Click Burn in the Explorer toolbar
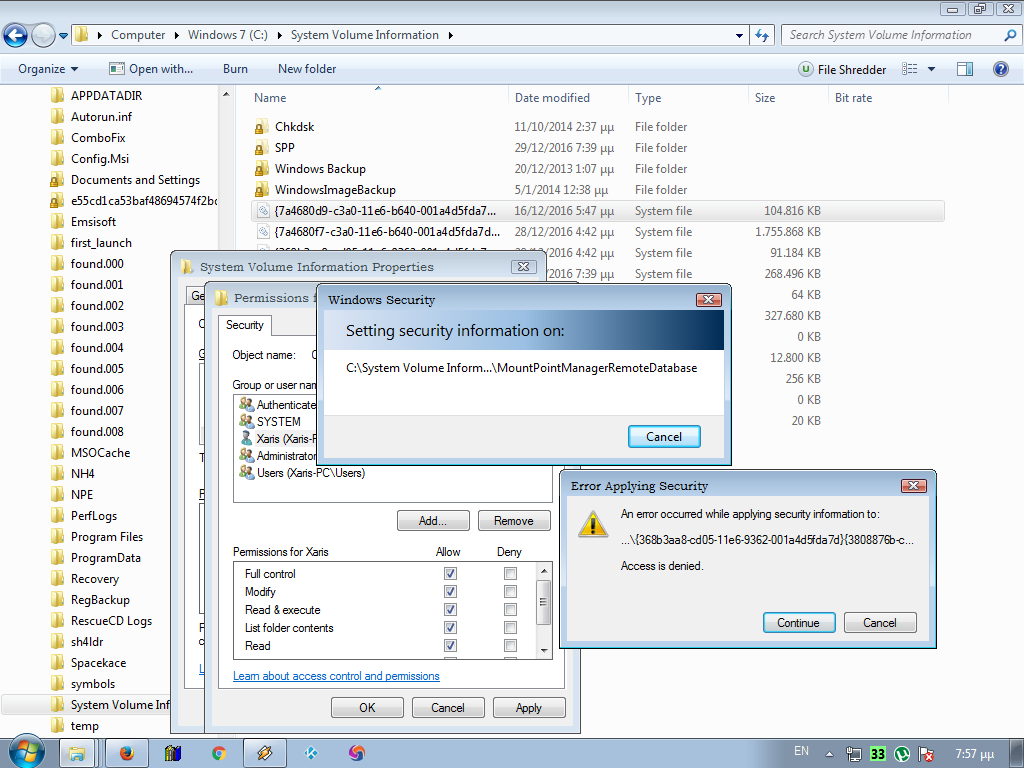The image size is (1024, 768). (235, 69)
